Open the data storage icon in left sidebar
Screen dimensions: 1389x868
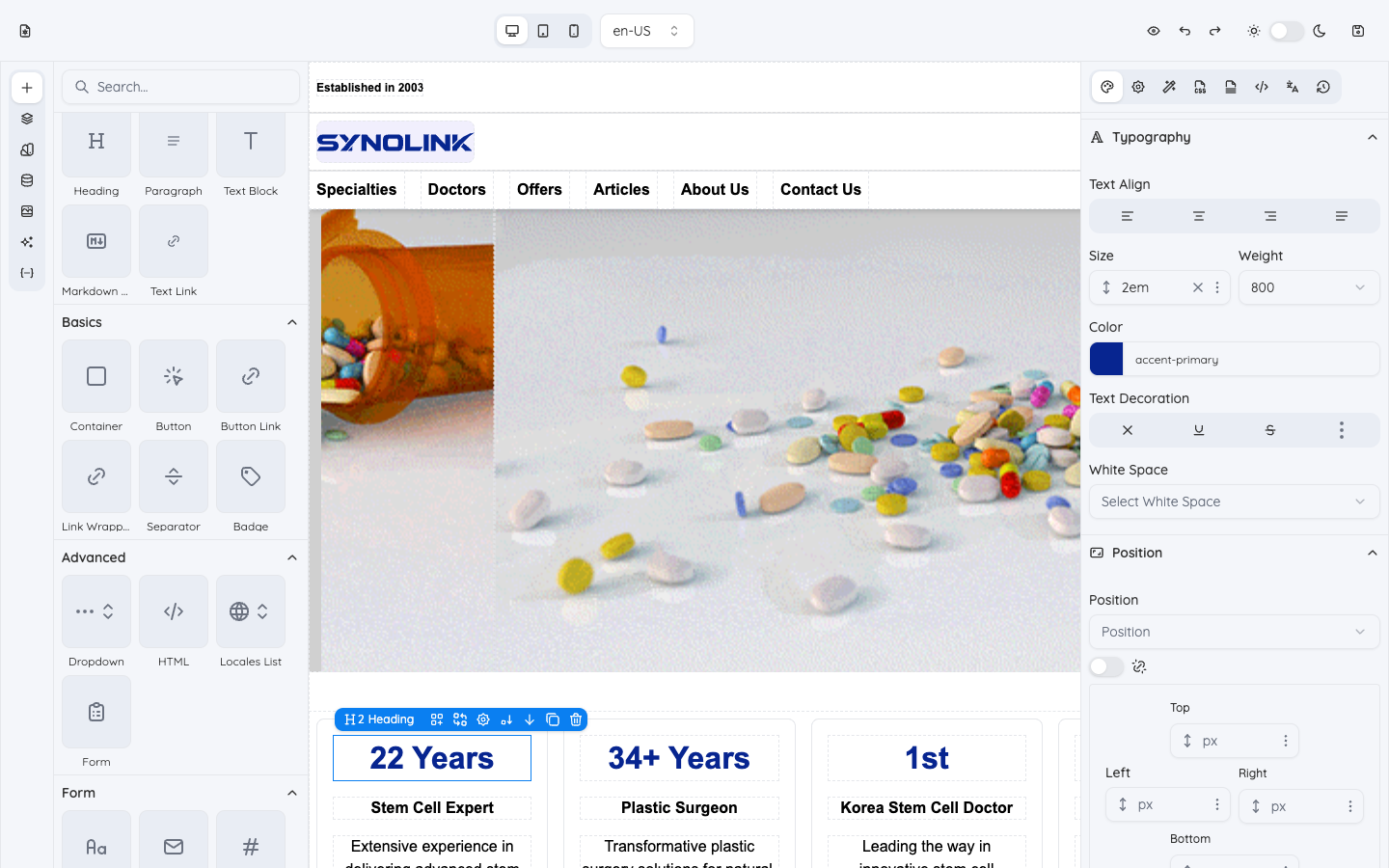click(27, 180)
